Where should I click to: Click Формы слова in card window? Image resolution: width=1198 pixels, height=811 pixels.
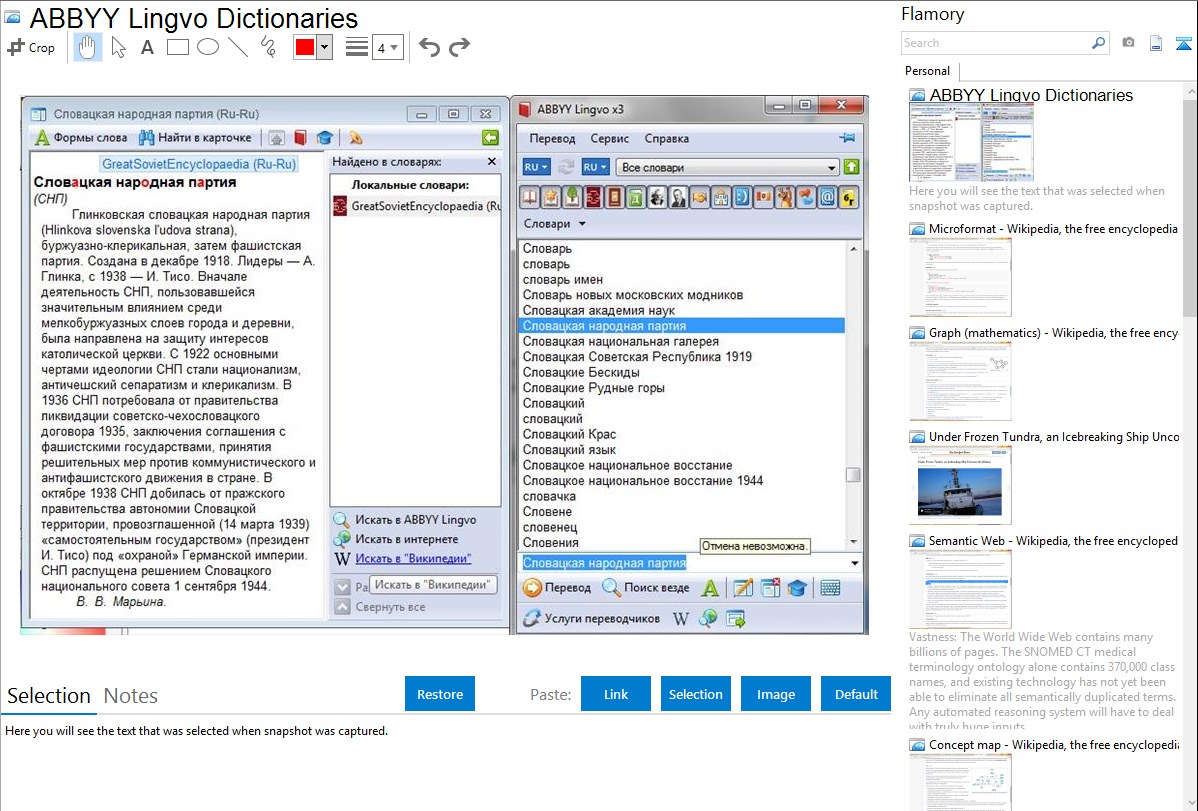click(x=81, y=138)
